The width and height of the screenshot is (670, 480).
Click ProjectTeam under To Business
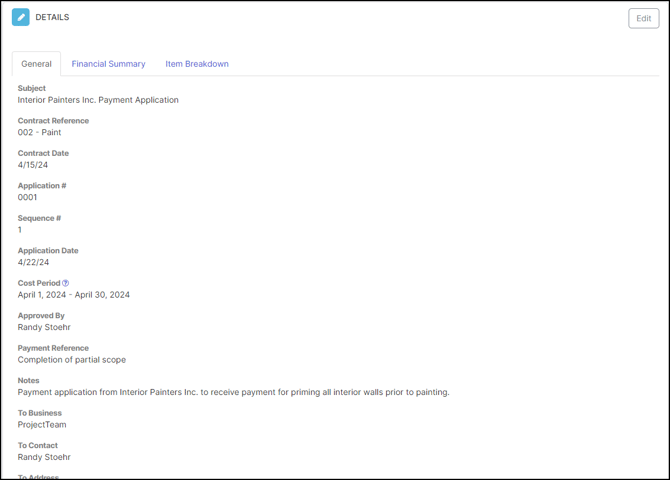42,425
